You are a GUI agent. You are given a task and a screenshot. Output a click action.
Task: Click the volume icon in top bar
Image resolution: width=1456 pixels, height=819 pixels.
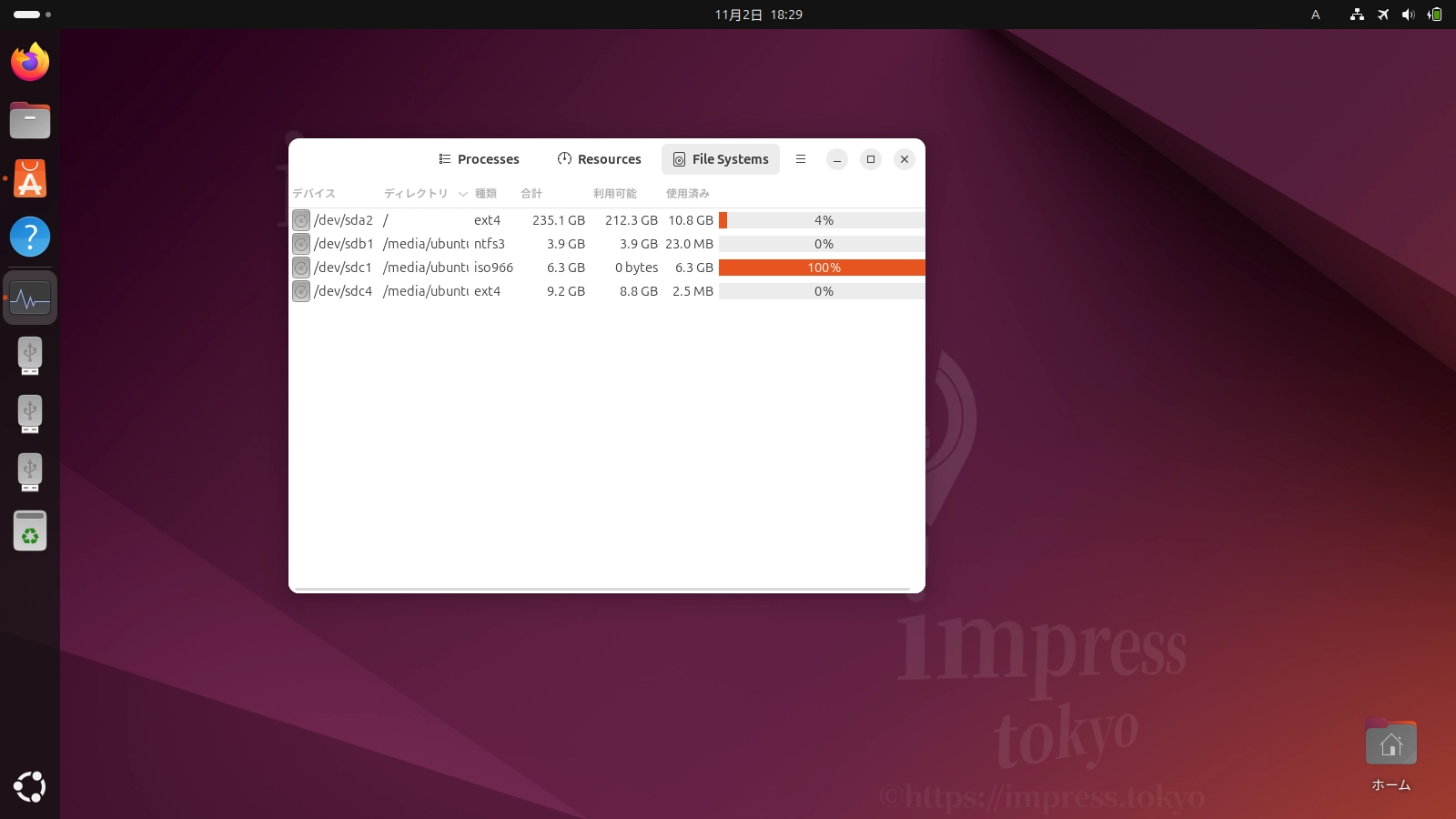(1409, 15)
